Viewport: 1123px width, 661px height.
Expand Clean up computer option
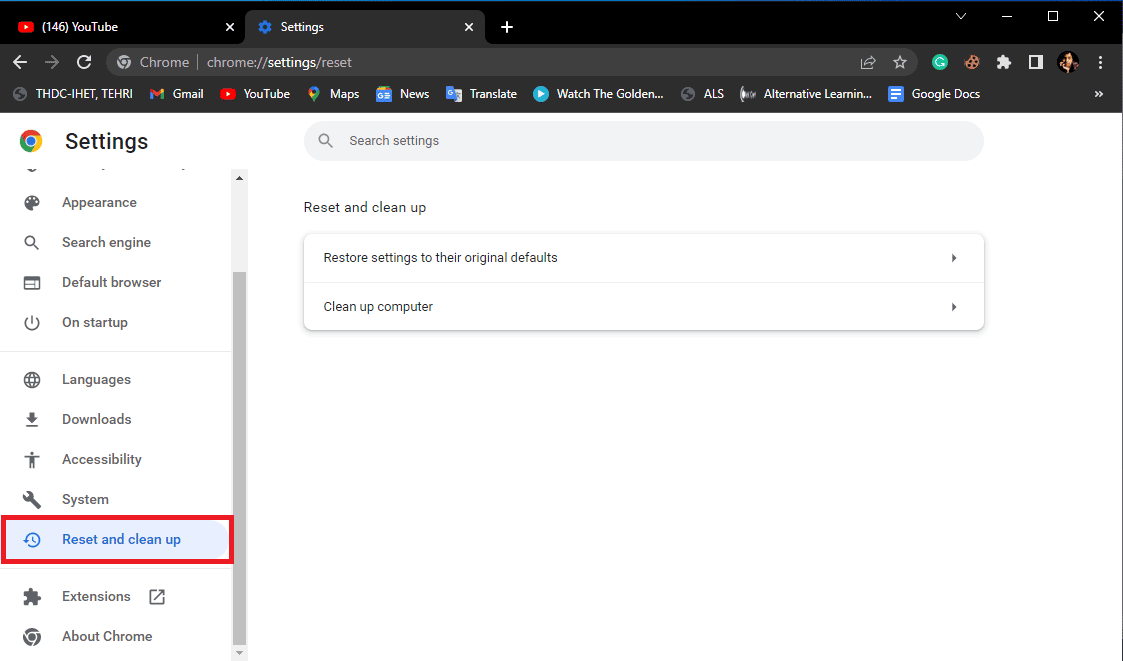click(x=644, y=307)
